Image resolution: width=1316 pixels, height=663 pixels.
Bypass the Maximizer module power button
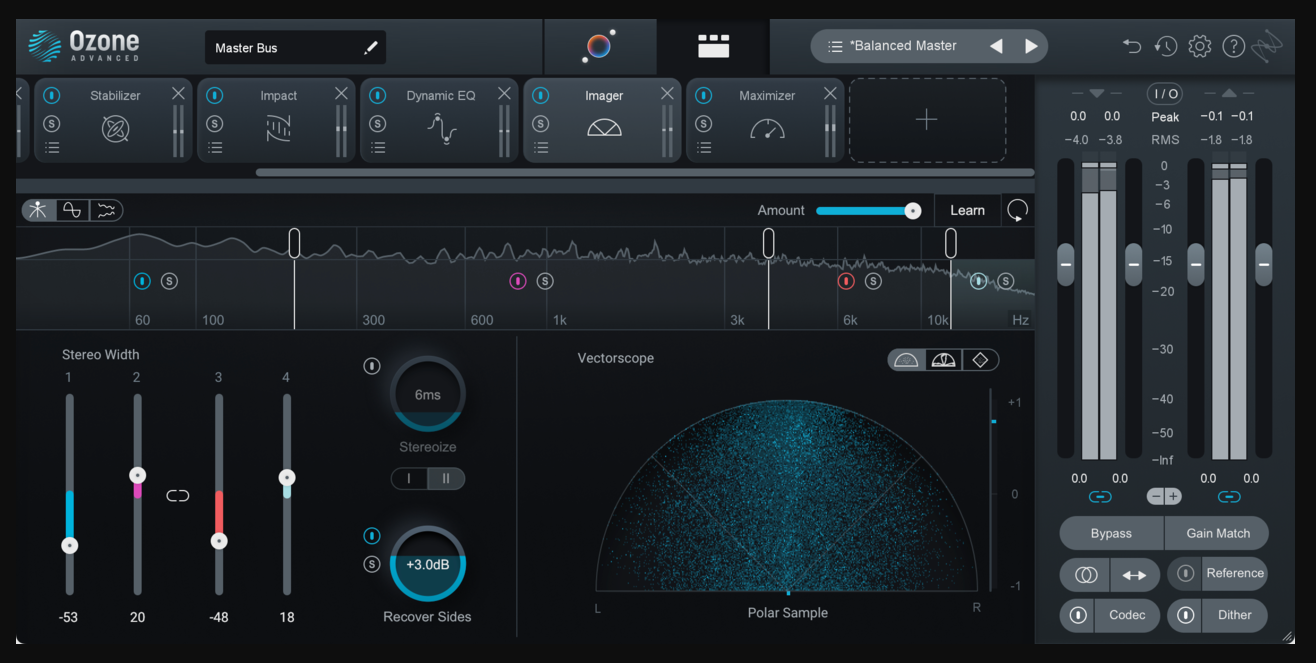[x=704, y=96]
